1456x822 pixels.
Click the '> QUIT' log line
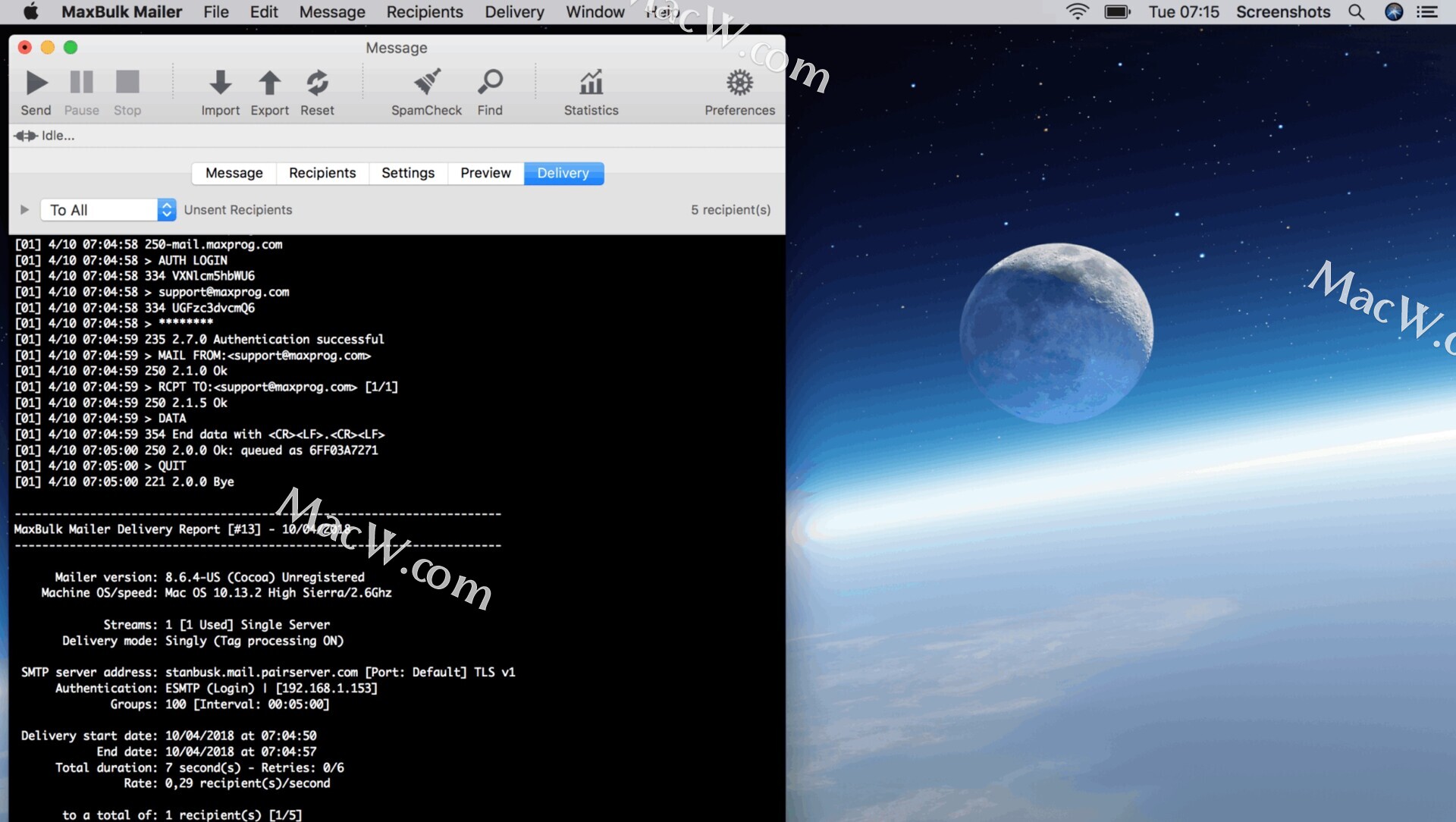tap(100, 466)
